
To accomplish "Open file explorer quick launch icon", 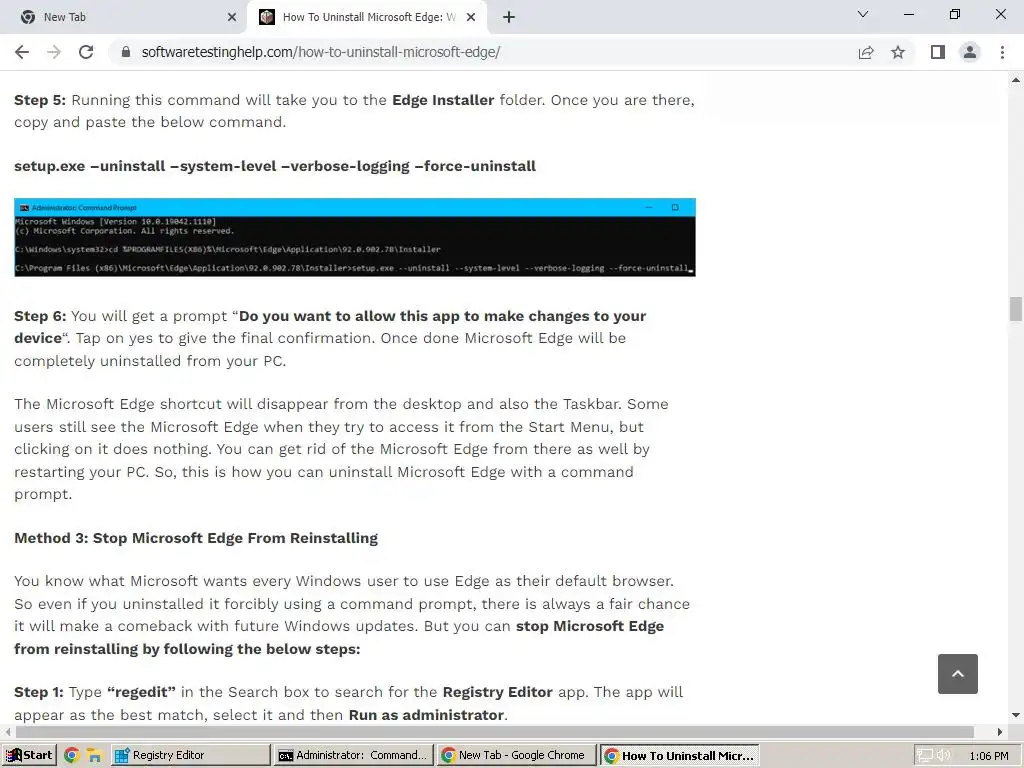I will click(95, 756).
